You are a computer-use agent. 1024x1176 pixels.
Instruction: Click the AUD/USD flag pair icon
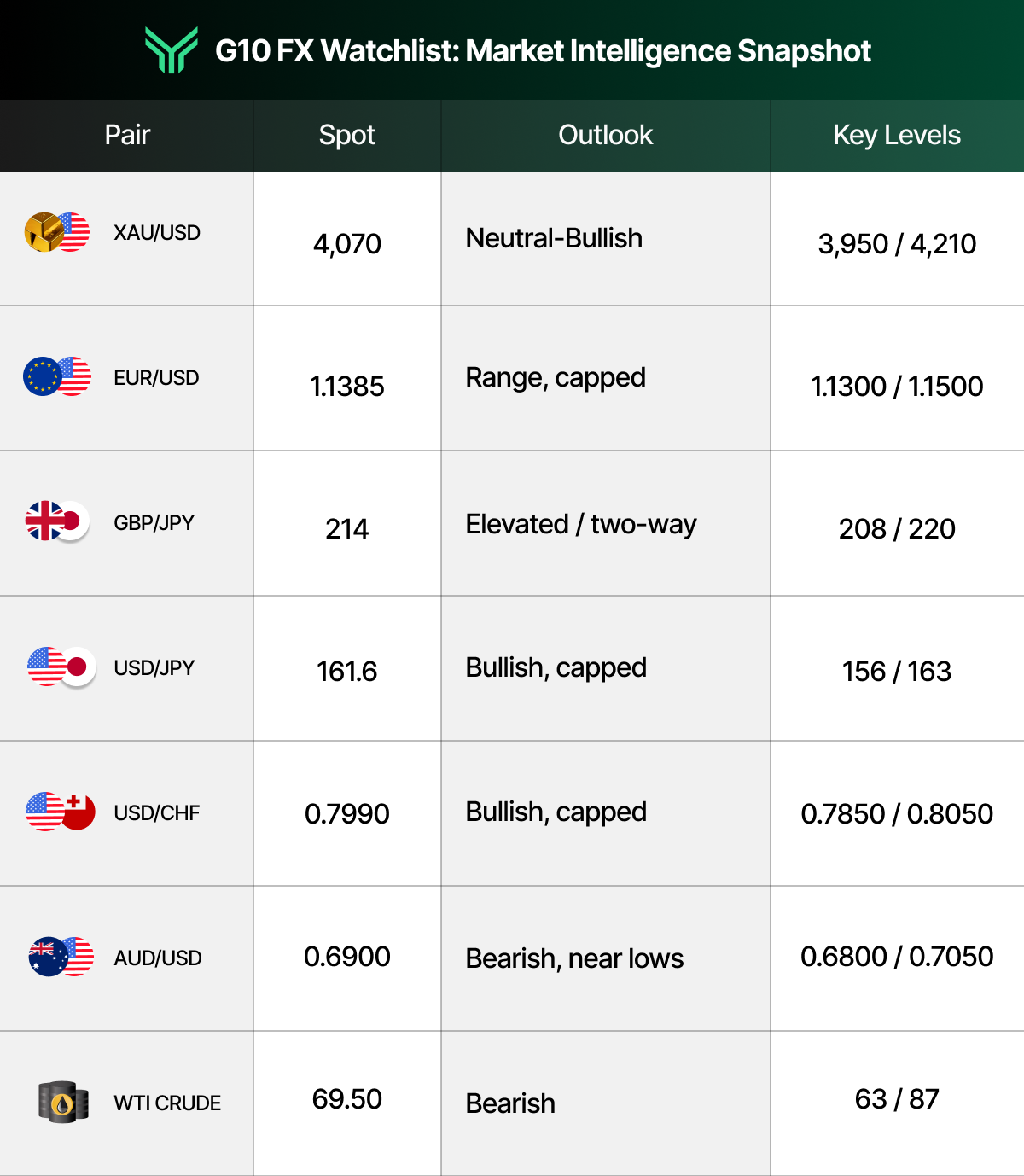pyautogui.click(x=61, y=957)
